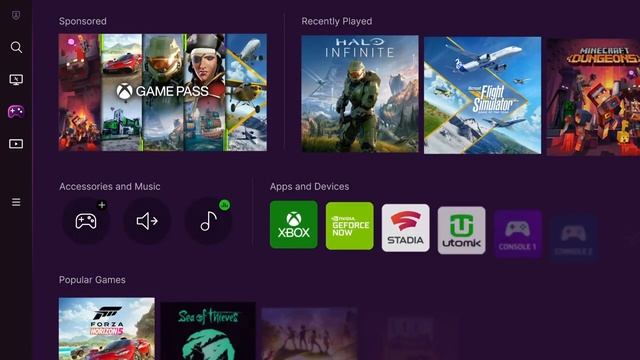Image resolution: width=640 pixels, height=360 pixels.
Task: Launch the Xbox app tile
Action: point(293,224)
